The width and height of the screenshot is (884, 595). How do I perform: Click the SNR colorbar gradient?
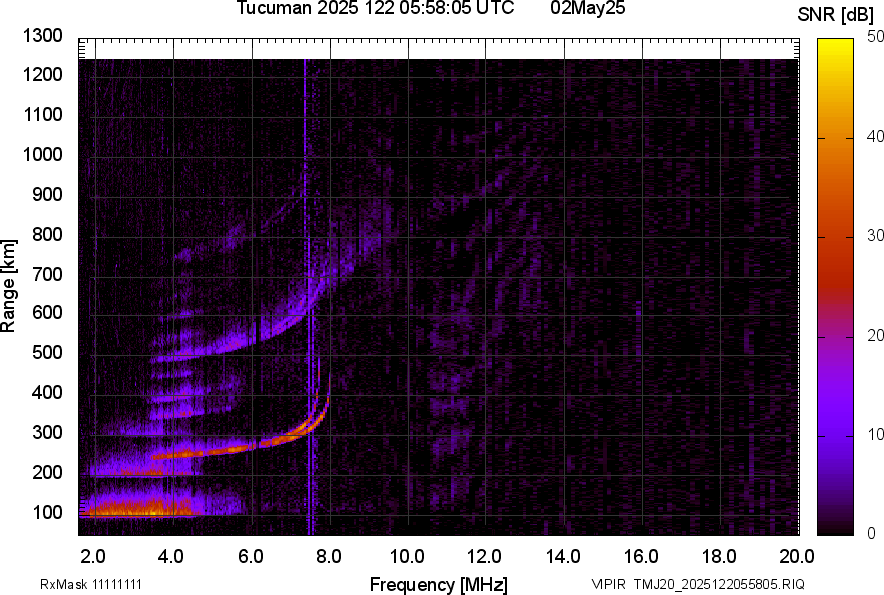[x=836, y=287]
